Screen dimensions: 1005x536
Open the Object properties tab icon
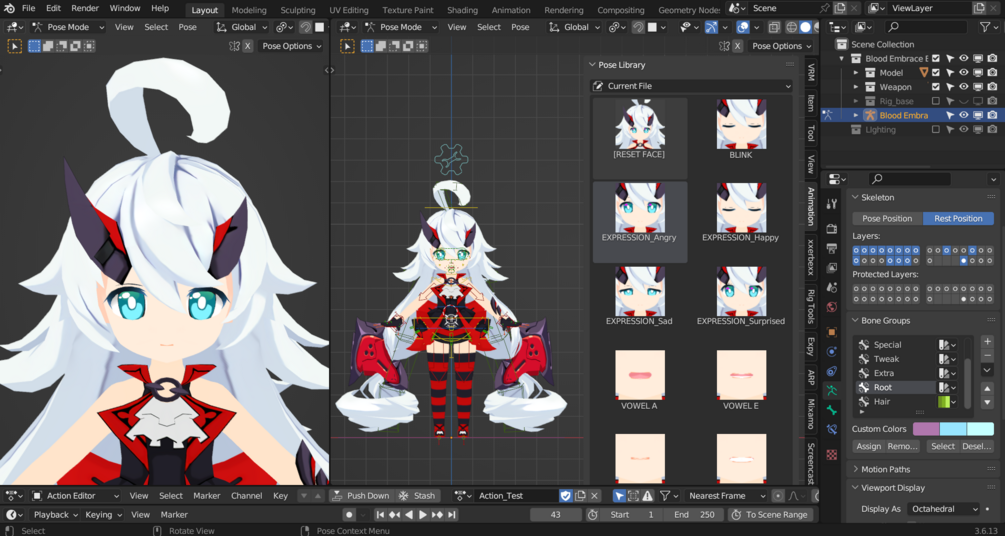(x=832, y=332)
